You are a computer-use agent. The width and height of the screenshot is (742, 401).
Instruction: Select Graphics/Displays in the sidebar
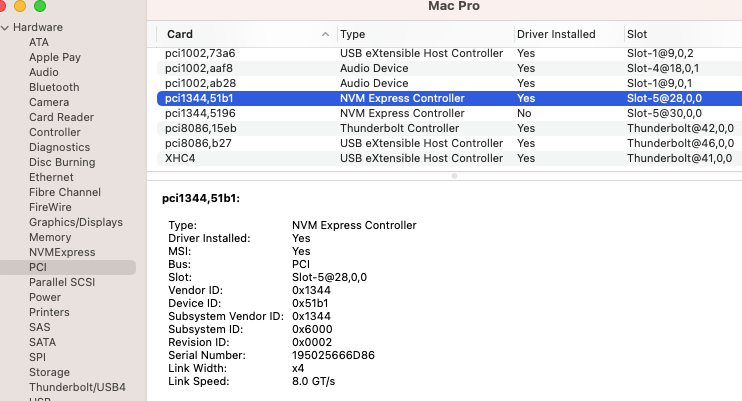76,222
